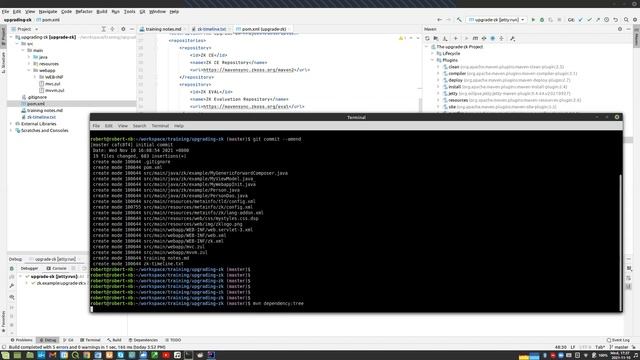
Task: Switch to Console tab in Debug panel
Action: pyautogui.click(x=56, y=269)
